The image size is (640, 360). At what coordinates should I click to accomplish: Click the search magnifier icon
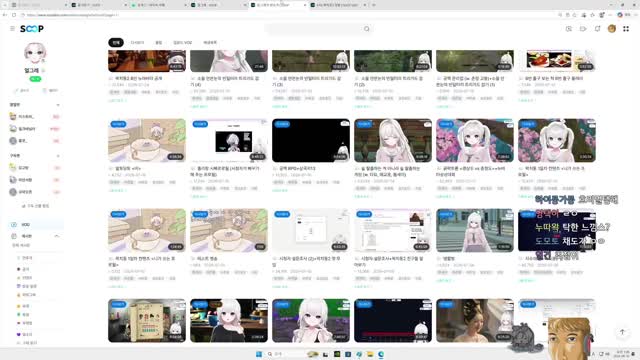click(367, 29)
